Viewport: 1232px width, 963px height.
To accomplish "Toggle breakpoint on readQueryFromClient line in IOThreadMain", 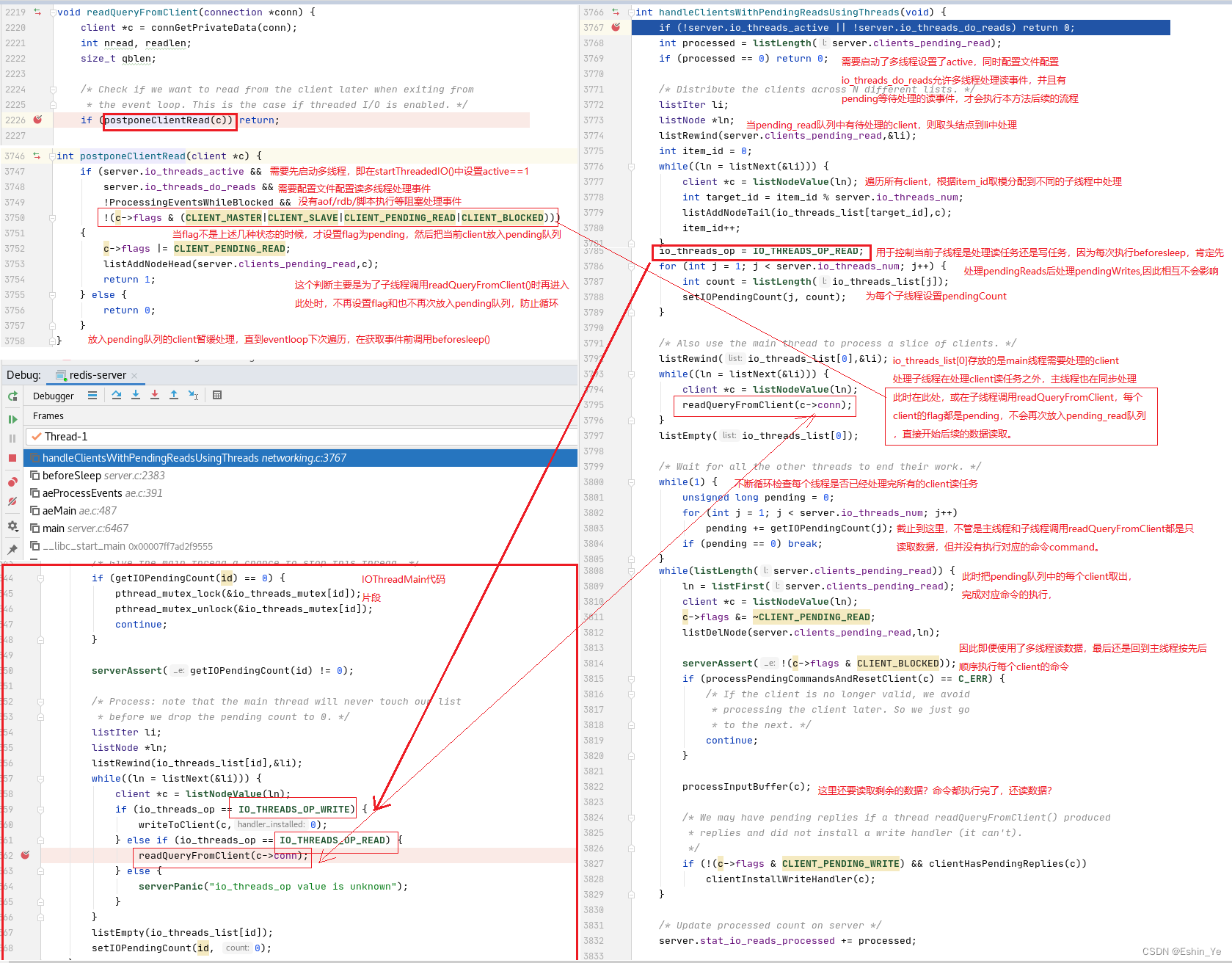I will (x=25, y=855).
